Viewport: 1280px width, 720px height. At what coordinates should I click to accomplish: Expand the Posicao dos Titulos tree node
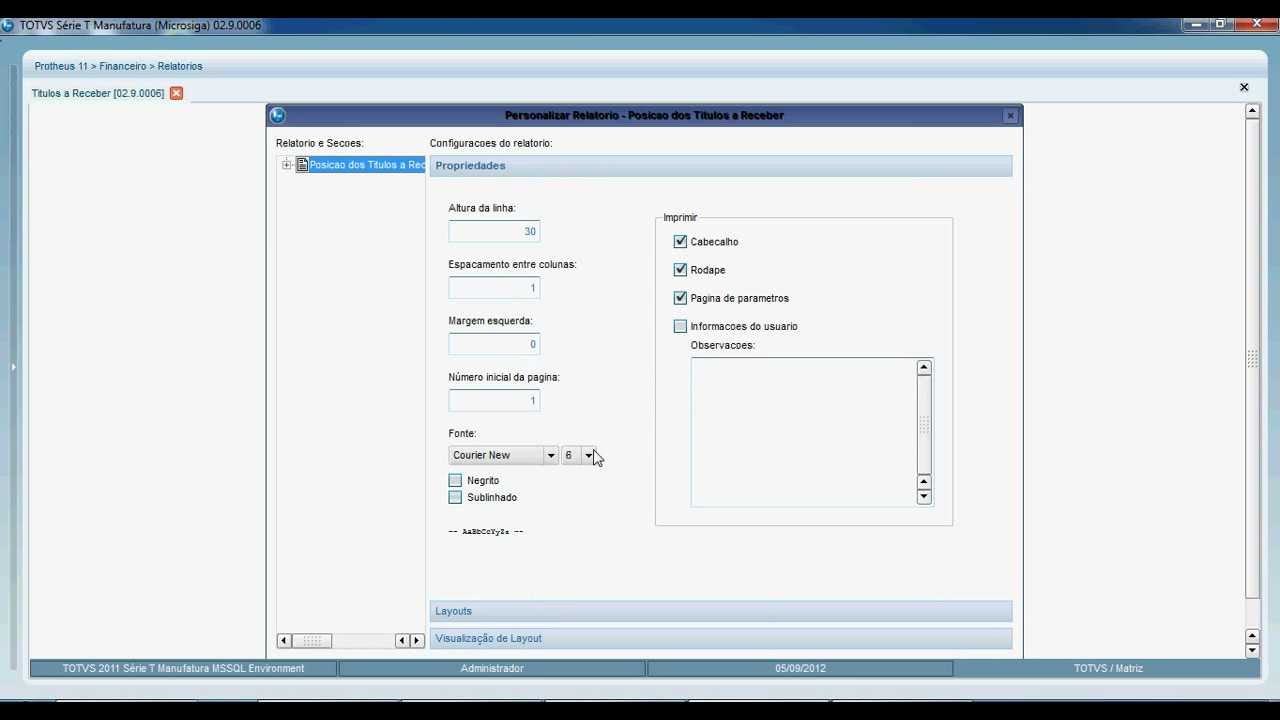287,165
